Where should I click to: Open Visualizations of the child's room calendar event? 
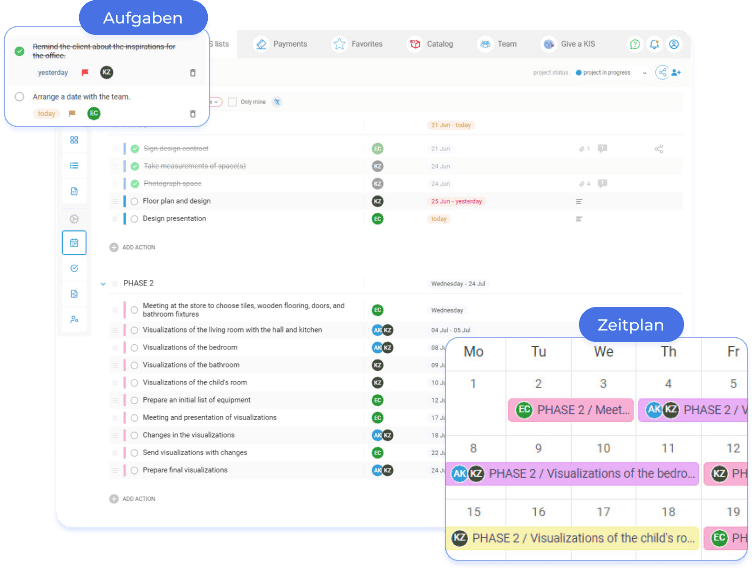click(x=572, y=538)
